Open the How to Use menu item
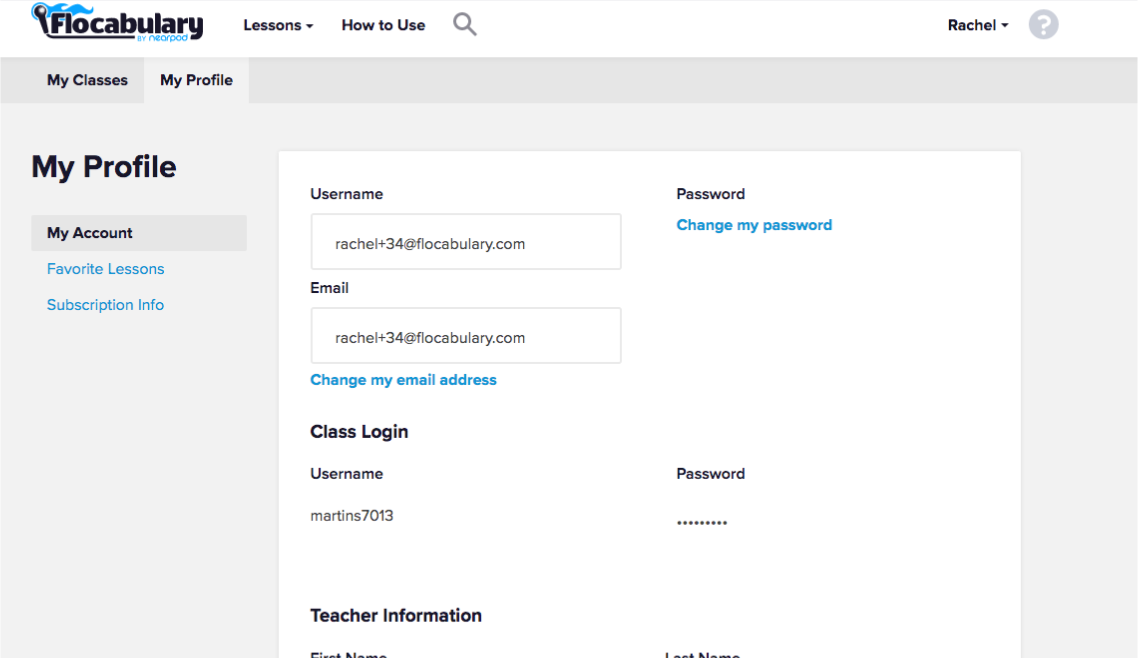This screenshot has width=1138, height=658. 383,24
